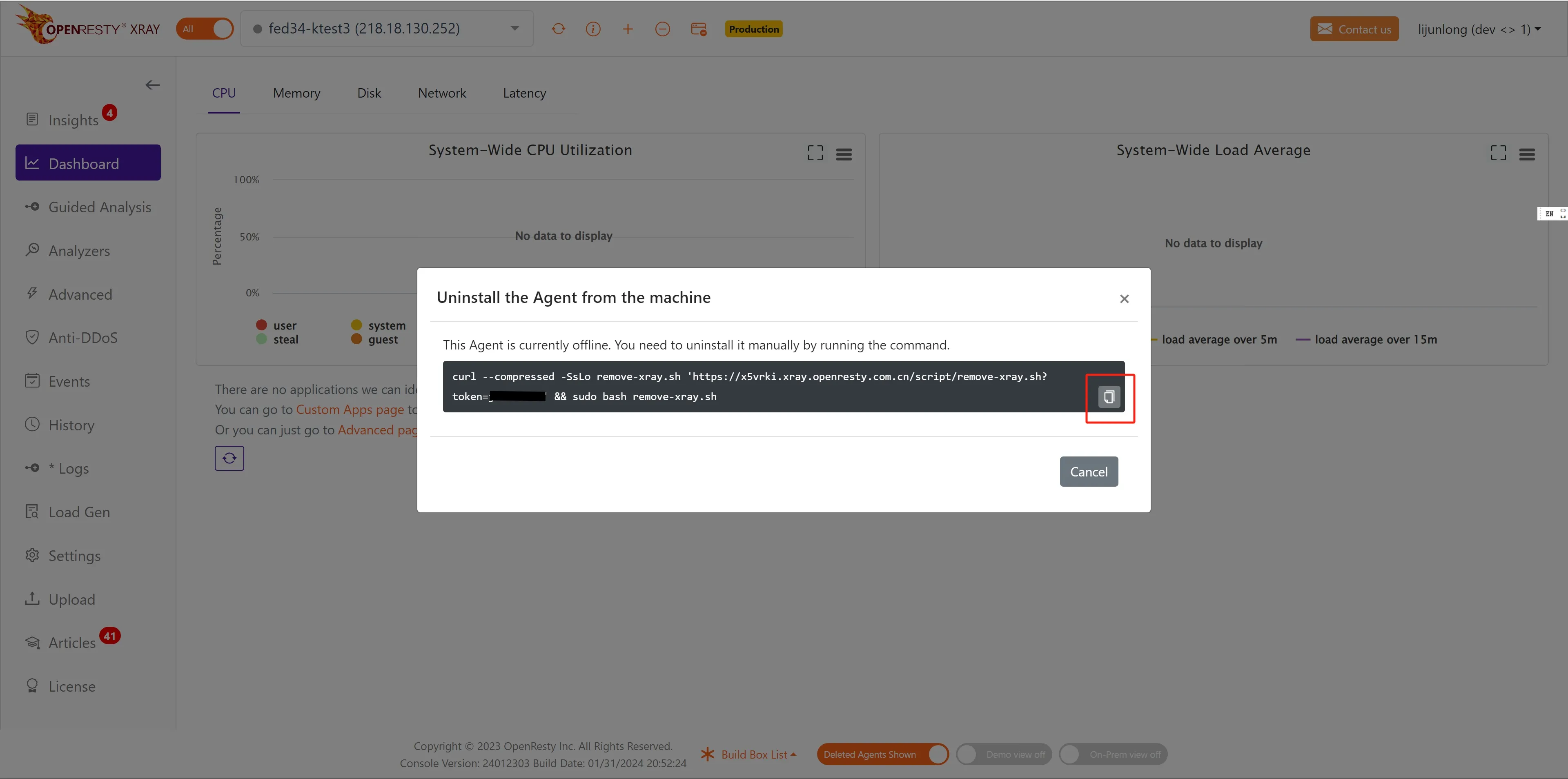
Task: Switch to the Network tab
Action: click(442, 93)
